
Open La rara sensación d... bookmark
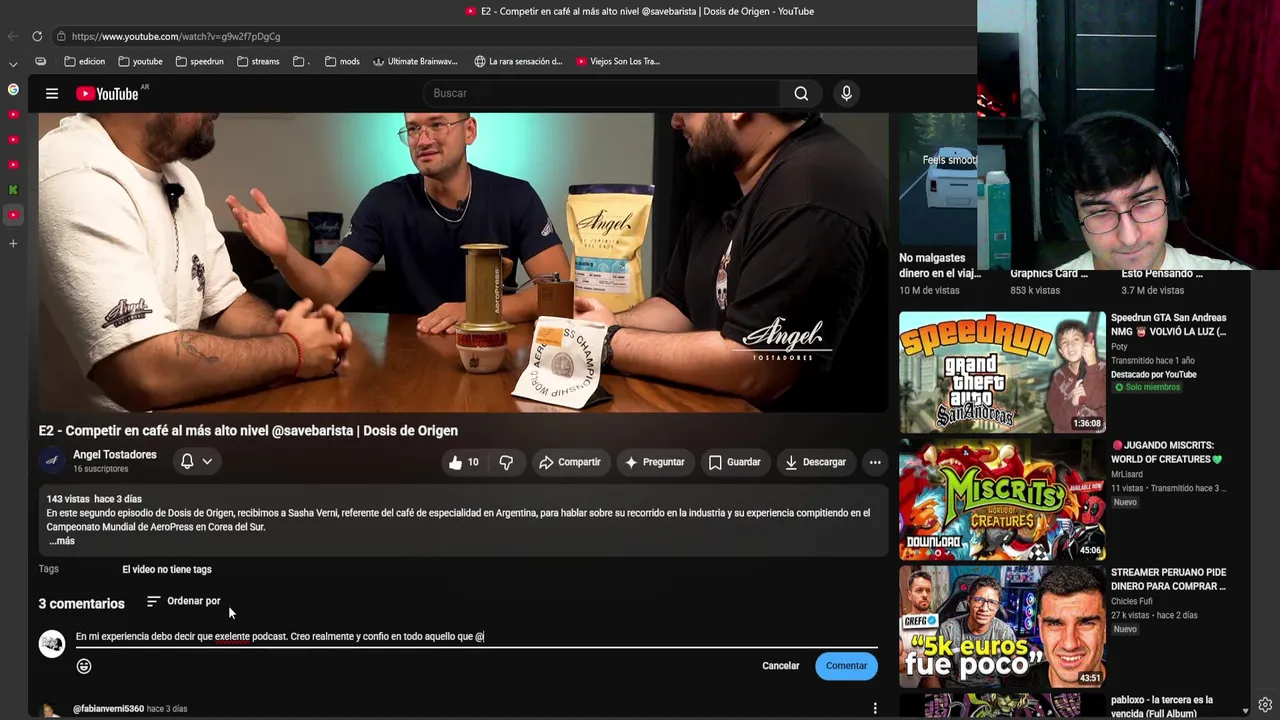tap(518, 61)
